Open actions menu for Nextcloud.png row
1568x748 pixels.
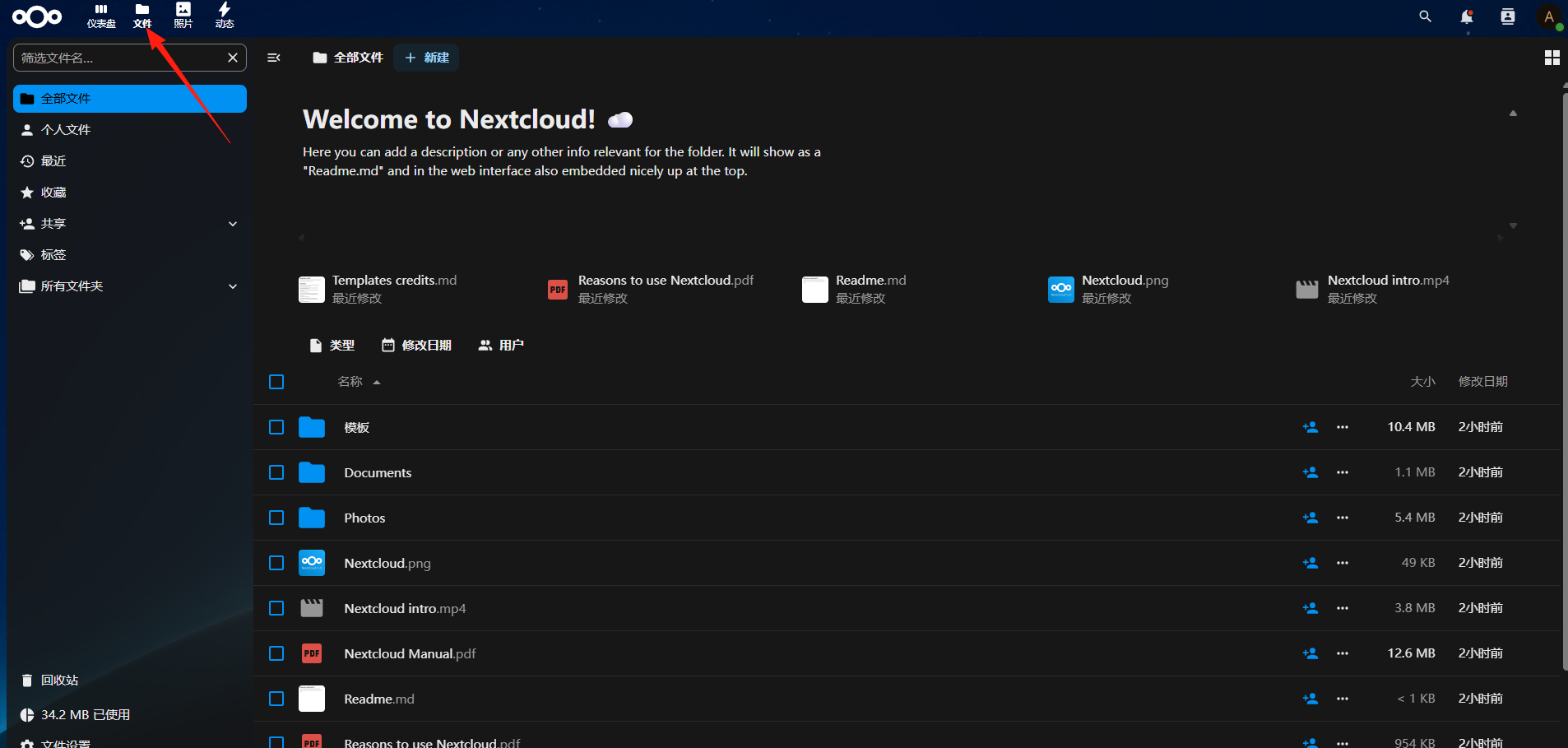(x=1343, y=563)
